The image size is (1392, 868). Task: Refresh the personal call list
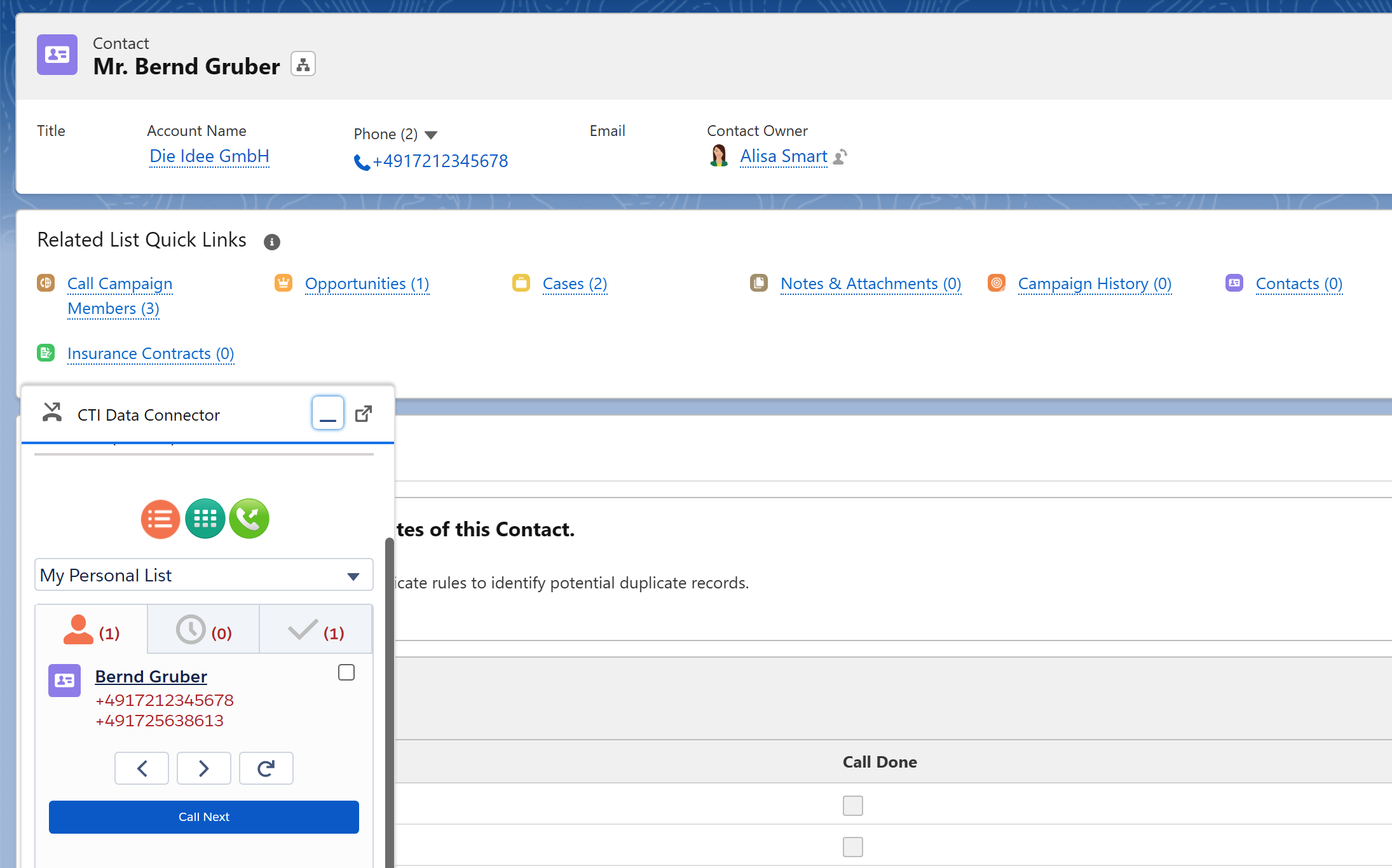[266, 768]
